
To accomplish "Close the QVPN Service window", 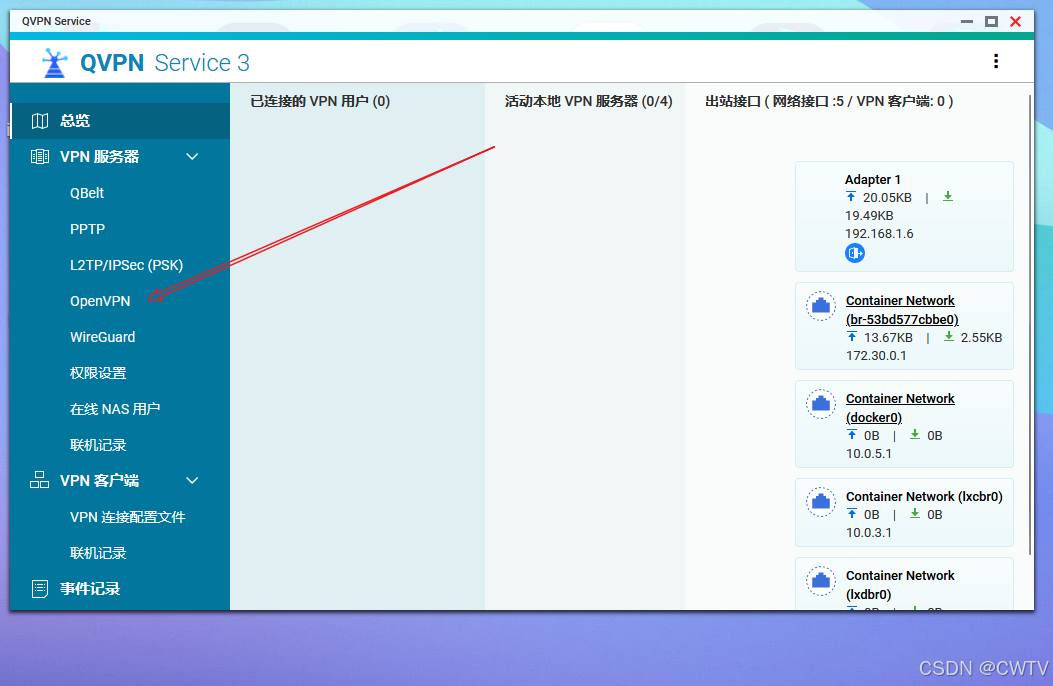I will click(1015, 21).
